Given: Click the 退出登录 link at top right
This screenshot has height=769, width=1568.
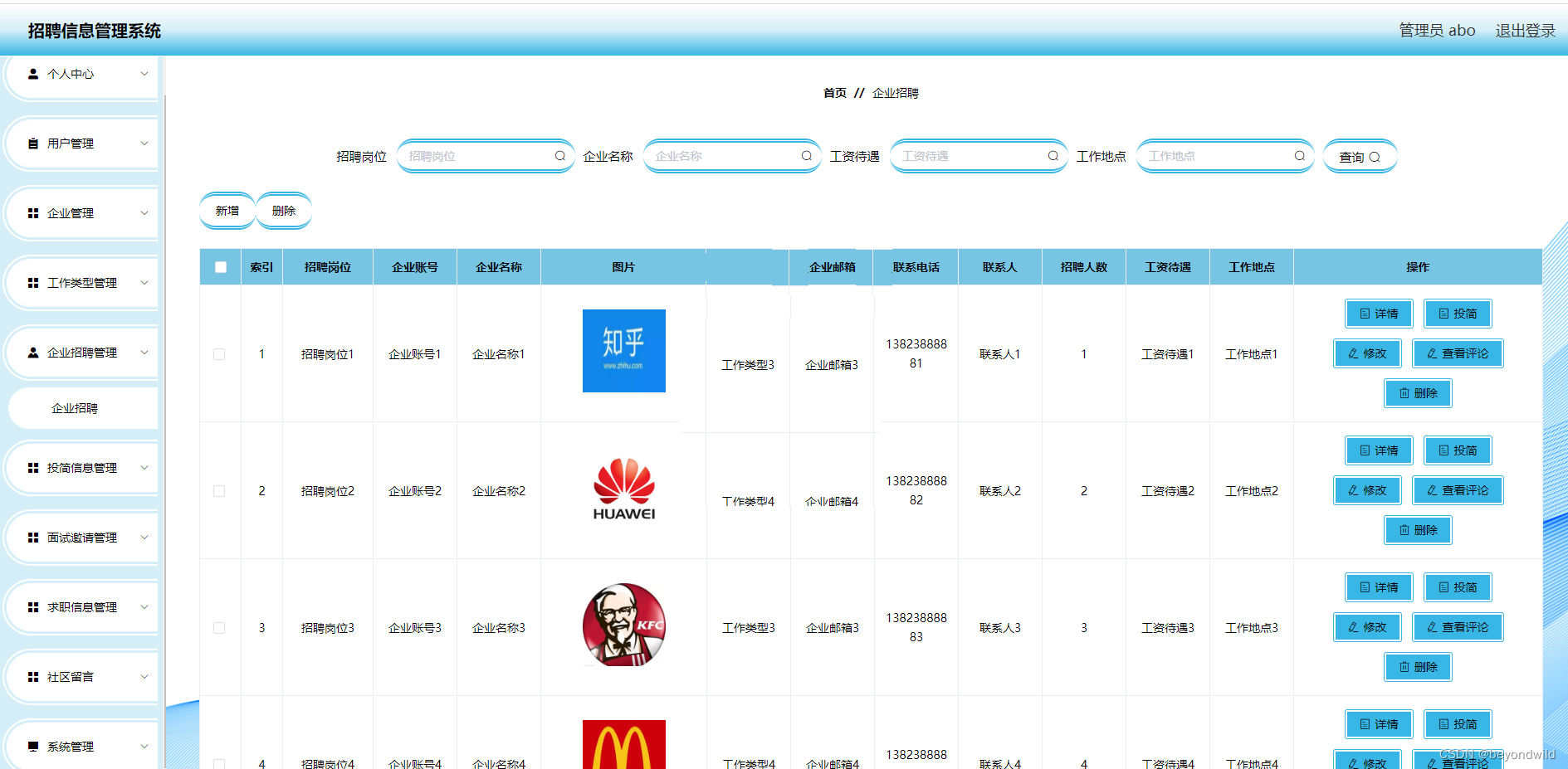Looking at the screenshot, I should point(1524,30).
